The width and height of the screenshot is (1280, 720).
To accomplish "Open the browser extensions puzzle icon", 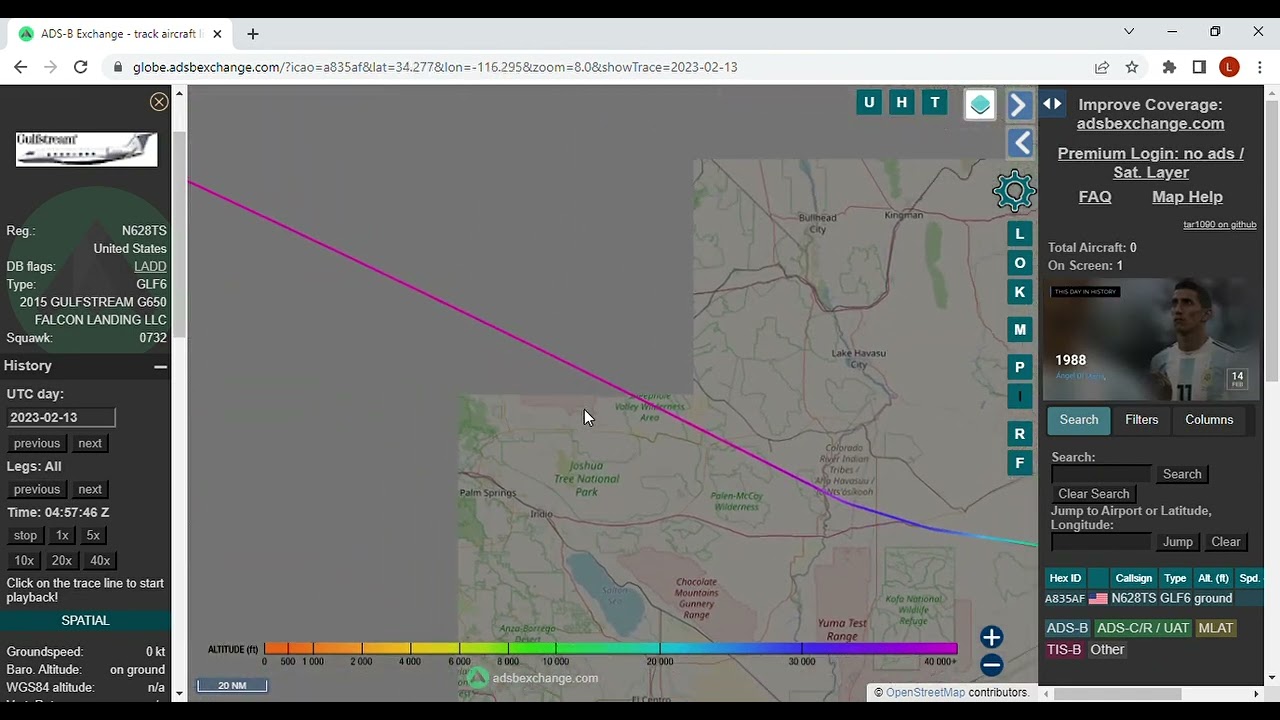I will click(1169, 67).
